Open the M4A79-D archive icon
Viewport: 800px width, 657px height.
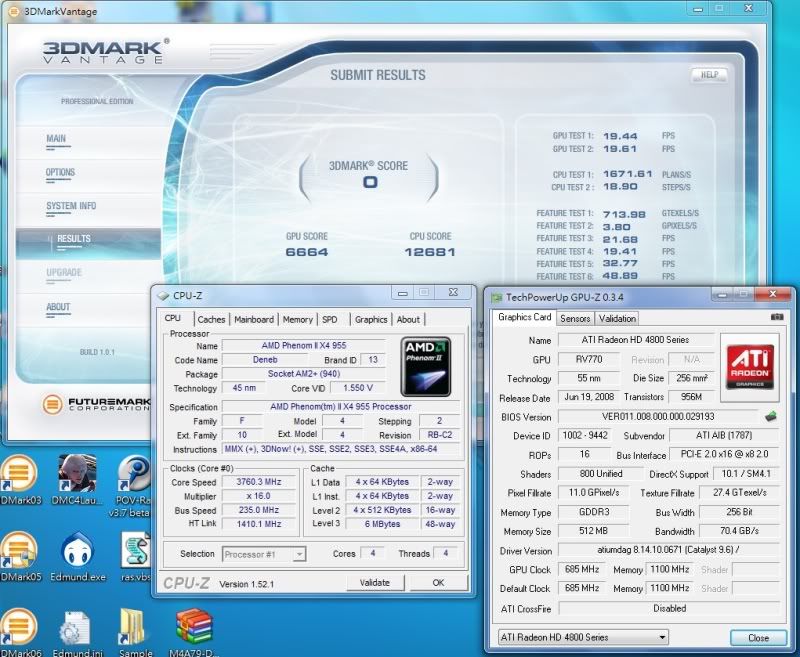coord(194,629)
